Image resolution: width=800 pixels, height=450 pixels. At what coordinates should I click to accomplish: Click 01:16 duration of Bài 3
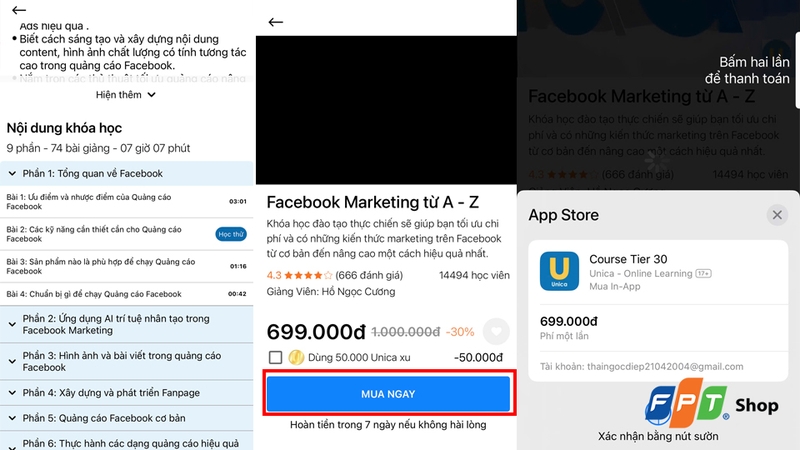(x=238, y=266)
